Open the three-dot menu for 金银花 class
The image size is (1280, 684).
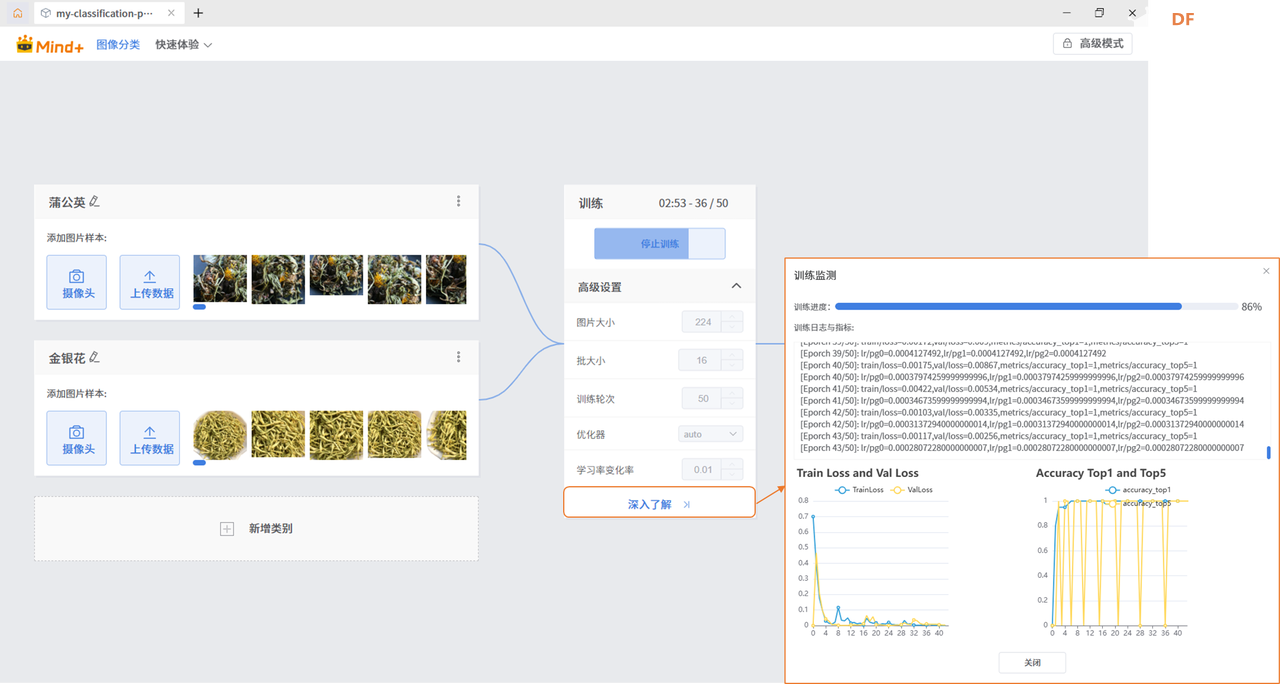(459, 357)
